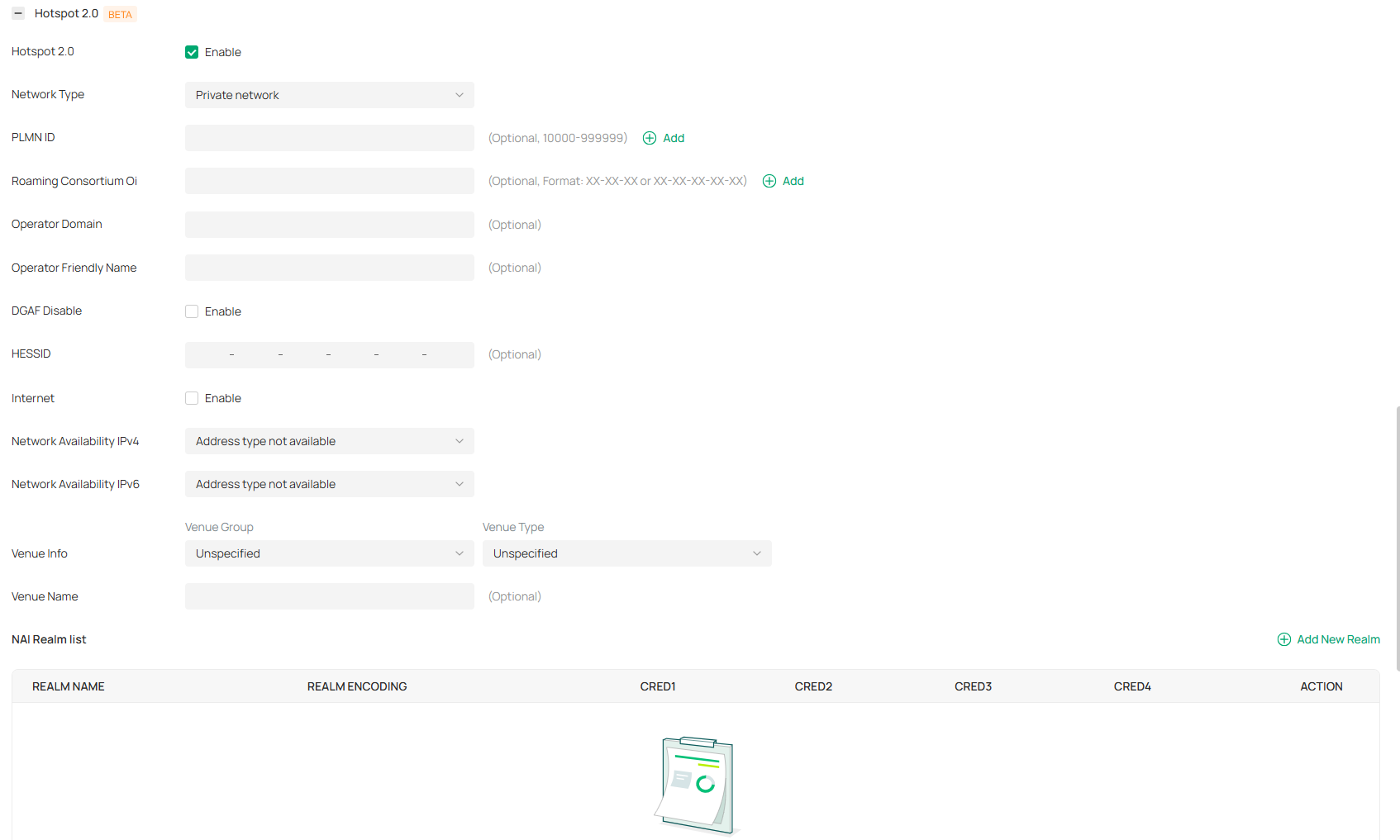This screenshot has height=840, width=1400.
Task: Click Add New Realm link text
Action: click(1338, 639)
